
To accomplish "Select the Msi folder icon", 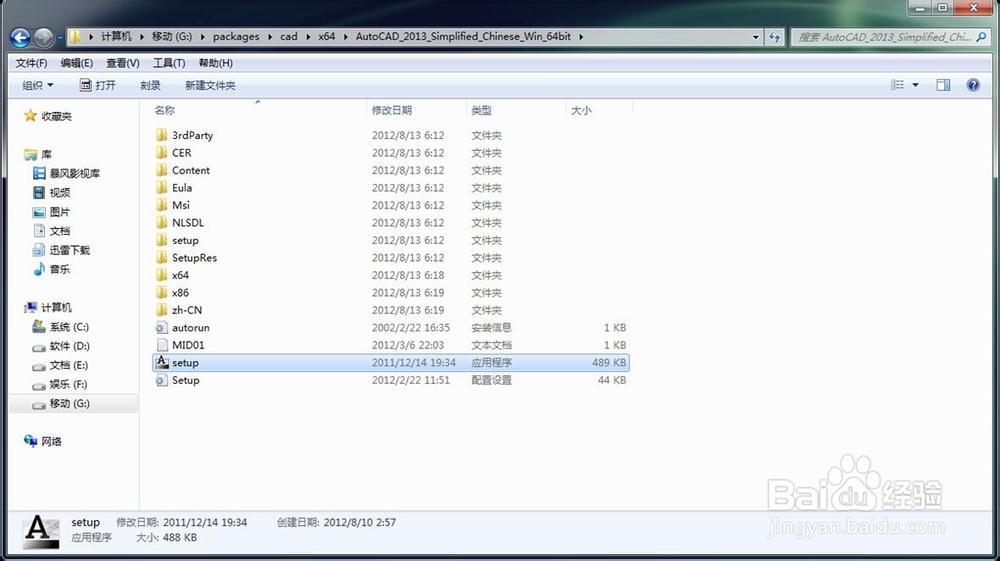I will pos(162,205).
